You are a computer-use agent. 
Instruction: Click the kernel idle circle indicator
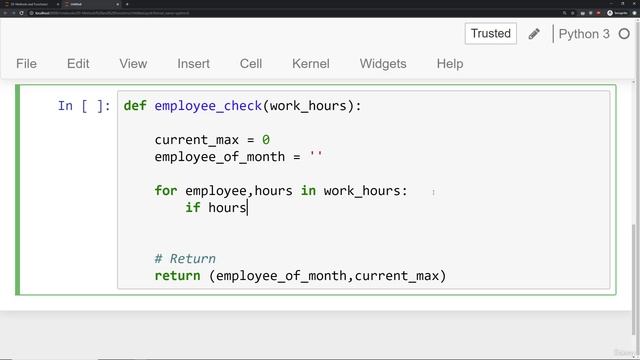tap(624, 34)
